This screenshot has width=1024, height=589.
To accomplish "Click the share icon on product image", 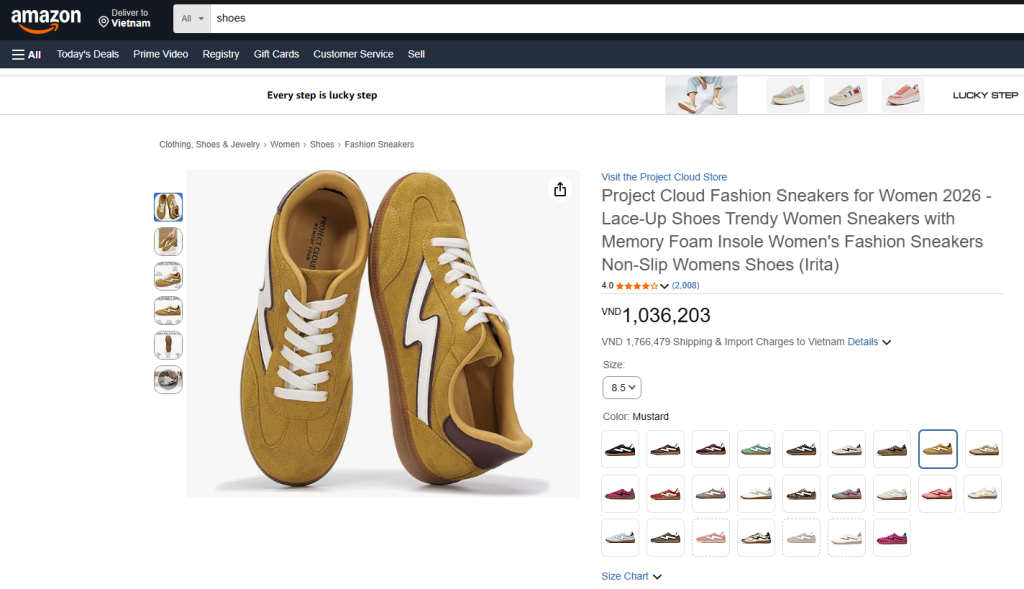I will (x=560, y=190).
